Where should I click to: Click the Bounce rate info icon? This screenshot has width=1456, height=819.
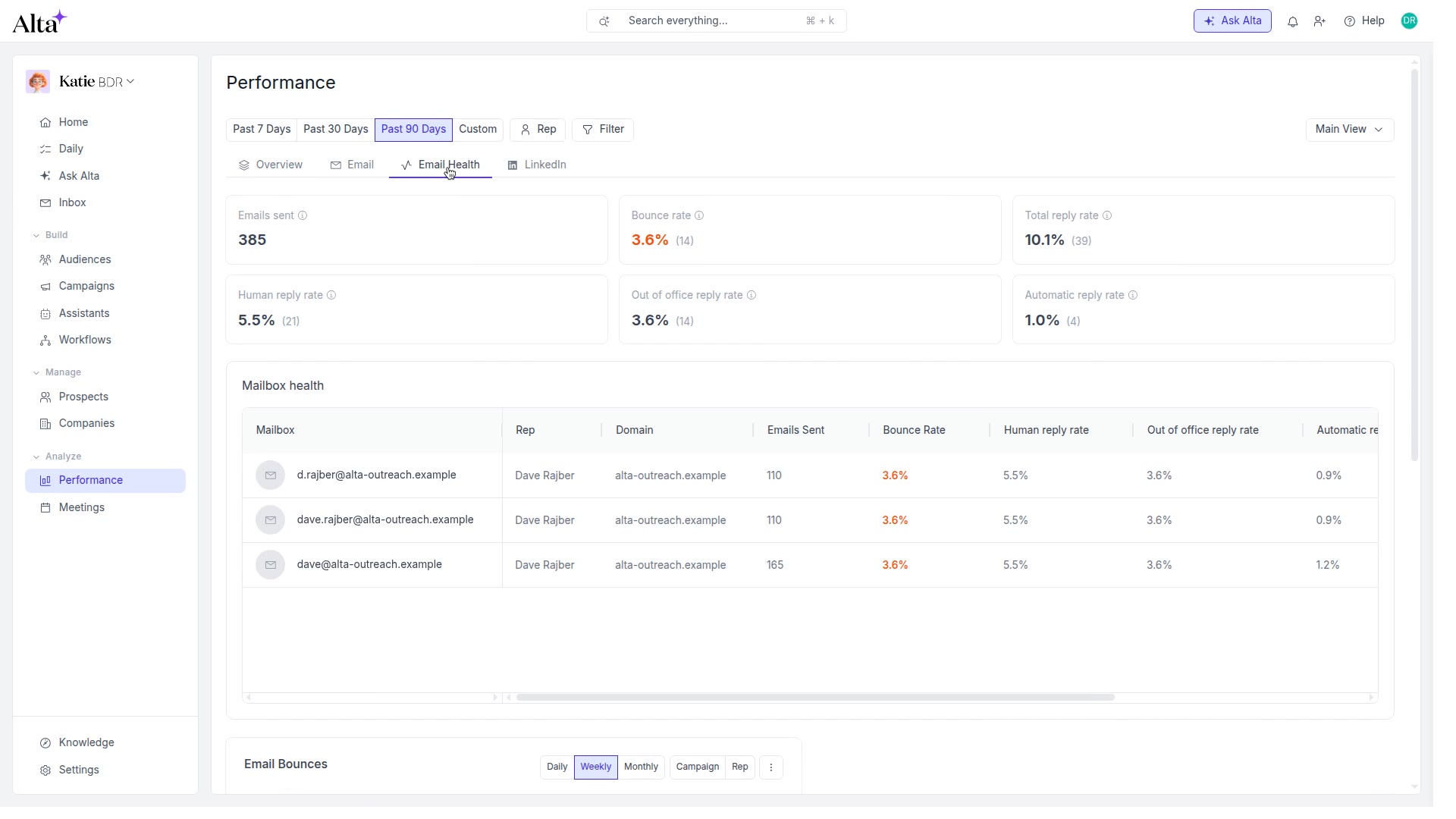(x=699, y=215)
